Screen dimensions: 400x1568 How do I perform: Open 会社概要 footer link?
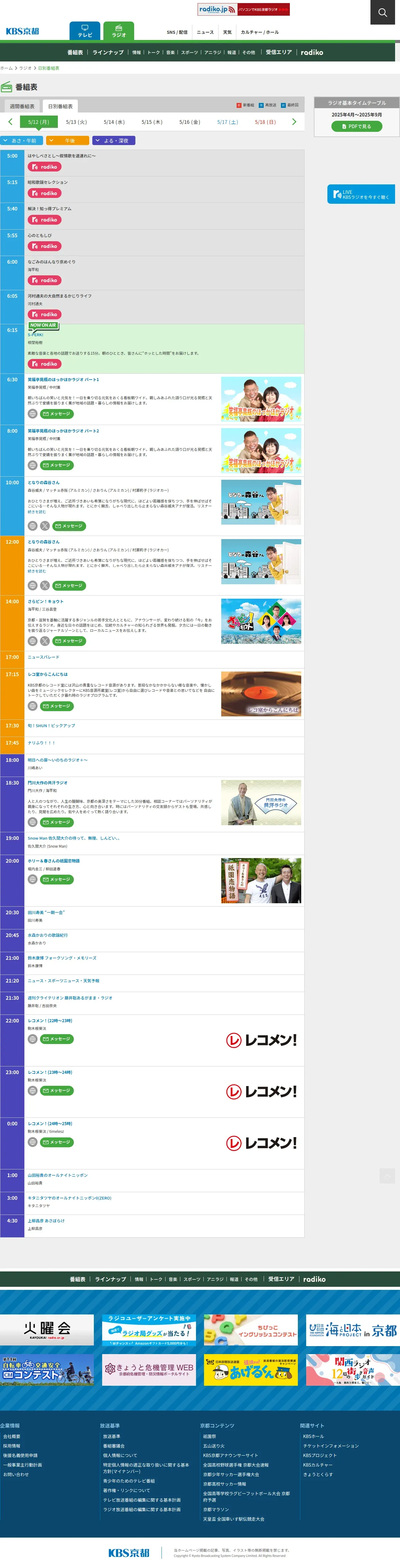(12, 1436)
